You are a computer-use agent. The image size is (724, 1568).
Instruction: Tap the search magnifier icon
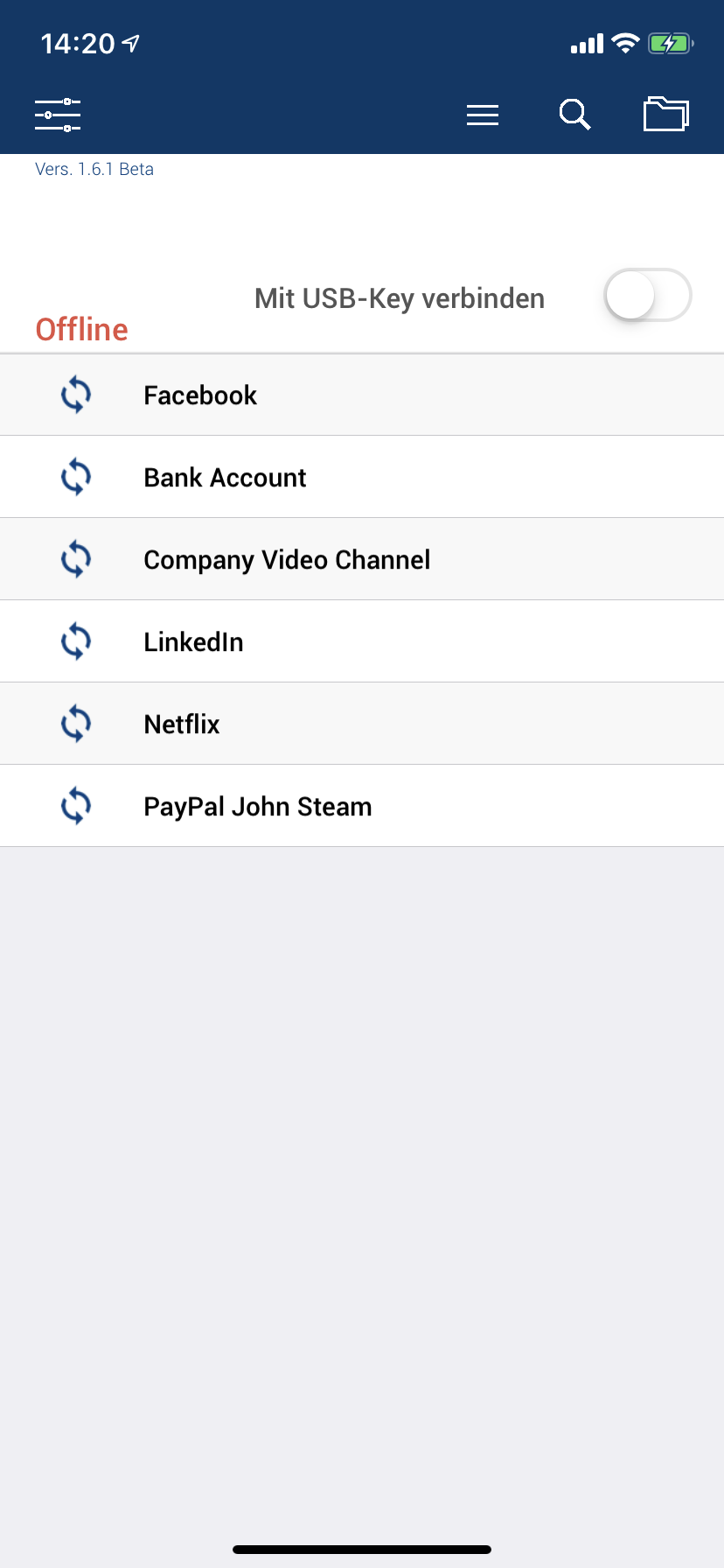coord(574,115)
